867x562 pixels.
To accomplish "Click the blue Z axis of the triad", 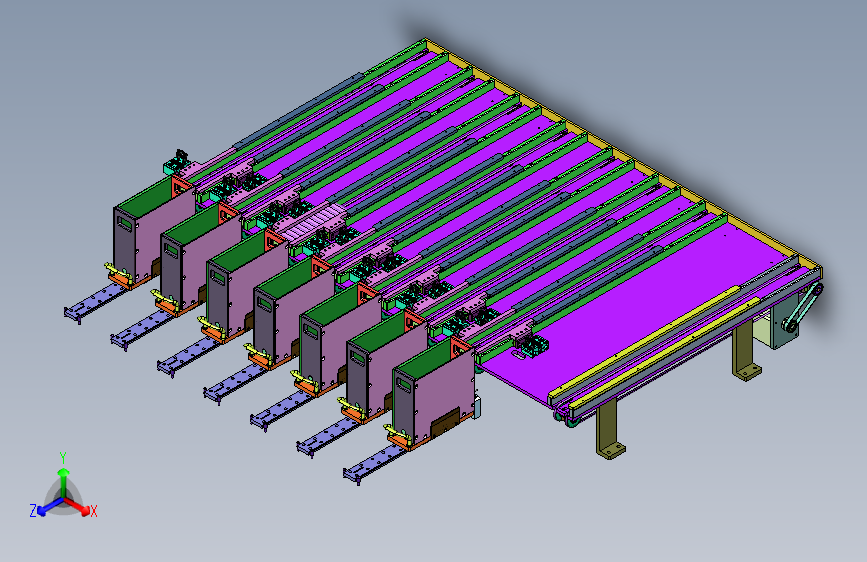I will pyautogui.click(x=50, y=507).
